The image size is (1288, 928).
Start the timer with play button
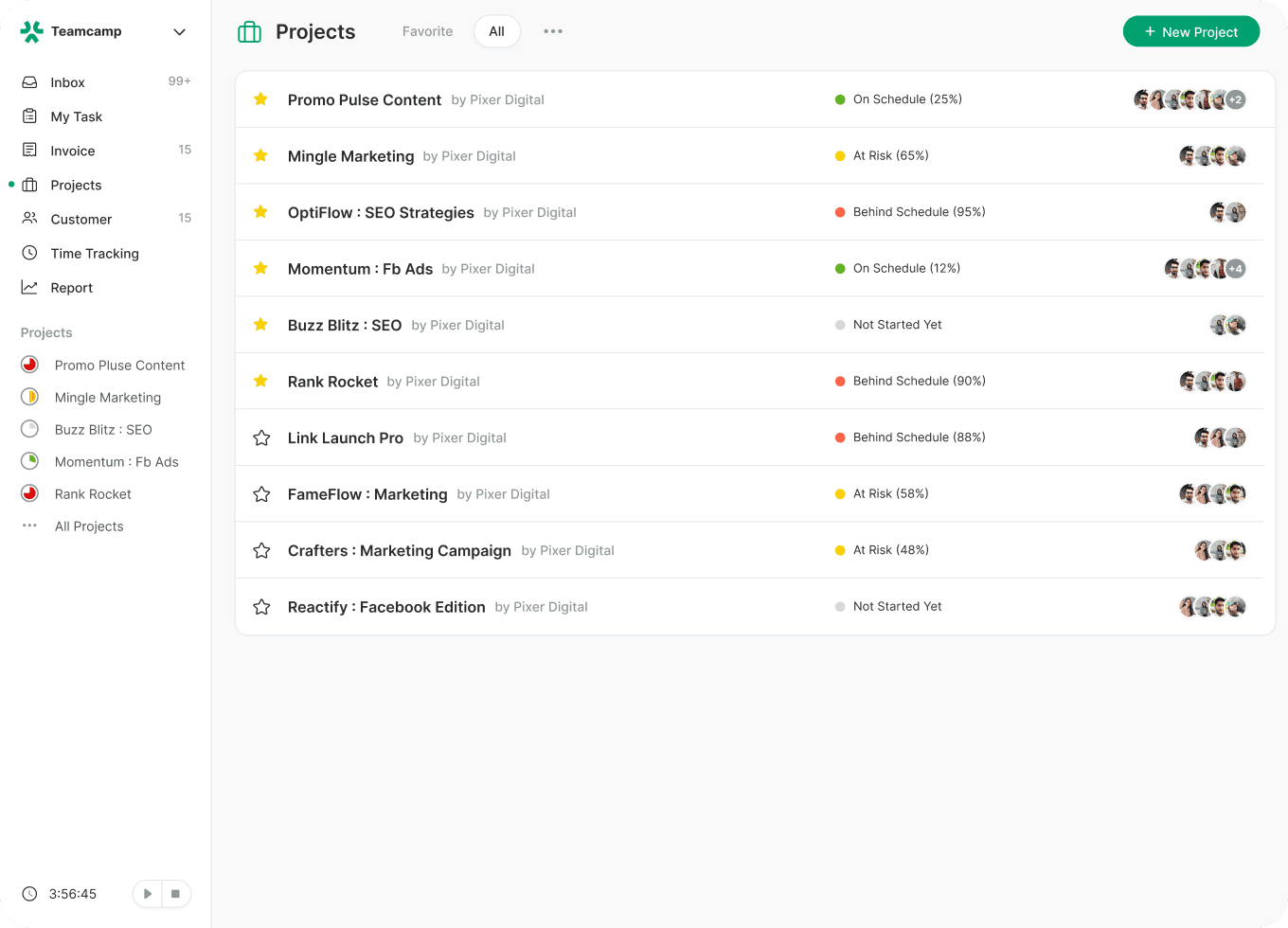(148, 894)
